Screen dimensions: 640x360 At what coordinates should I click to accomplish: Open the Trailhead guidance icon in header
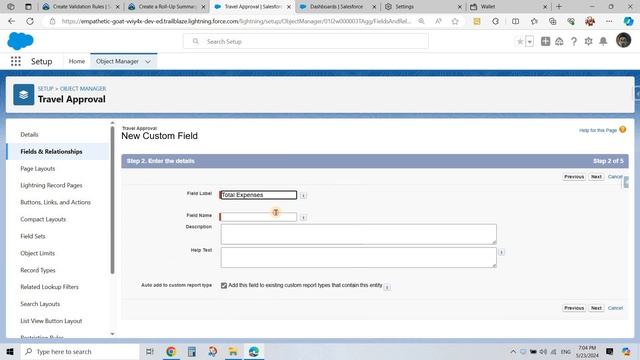coord(559,41)
